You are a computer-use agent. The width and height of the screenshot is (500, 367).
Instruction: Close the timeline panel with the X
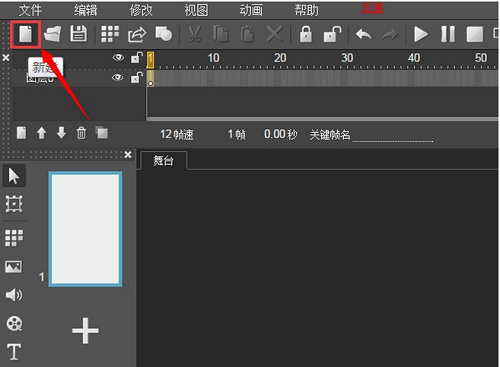pyautogui.click(x=6, y=58)
